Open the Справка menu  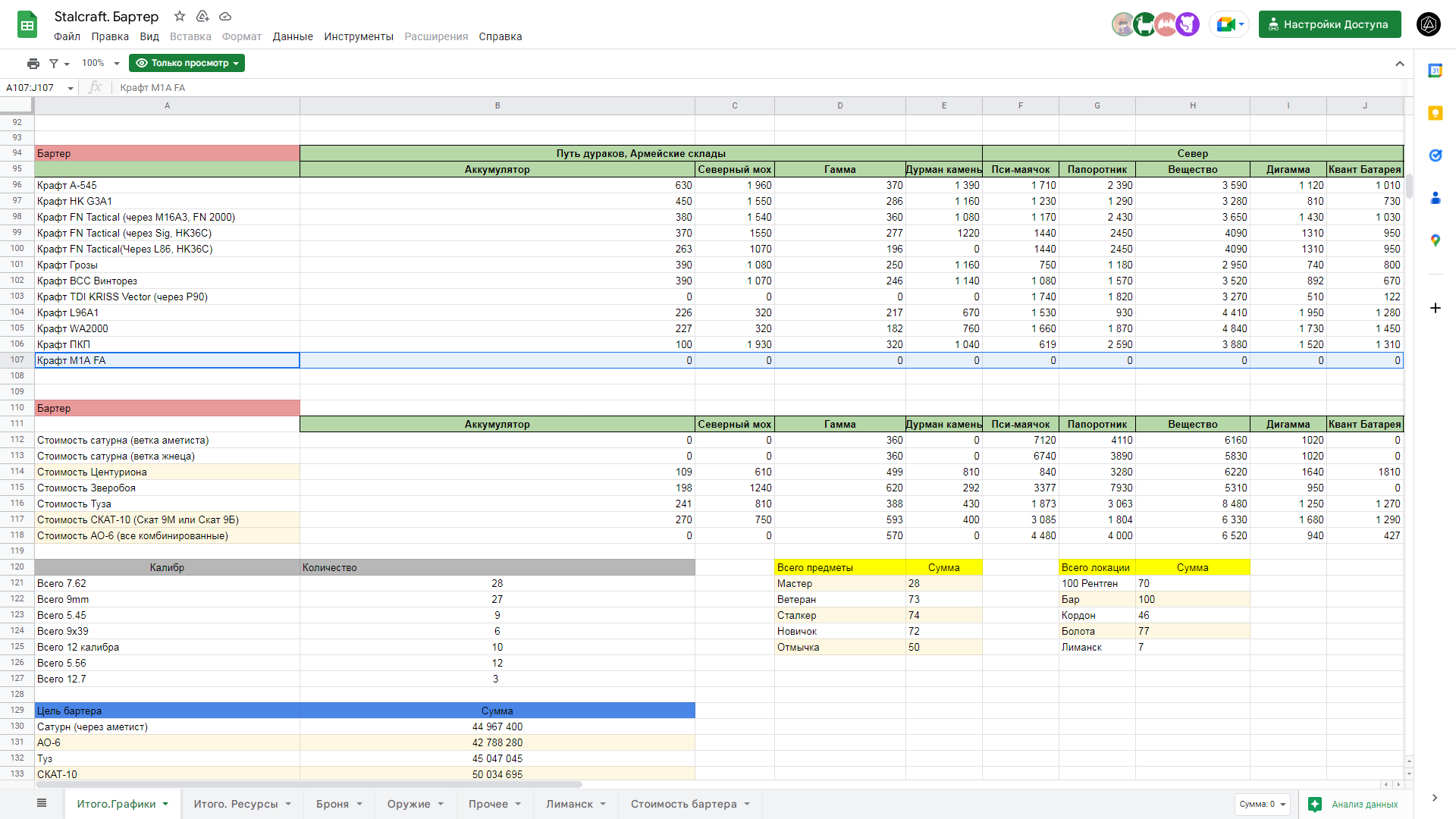[500, 36]
